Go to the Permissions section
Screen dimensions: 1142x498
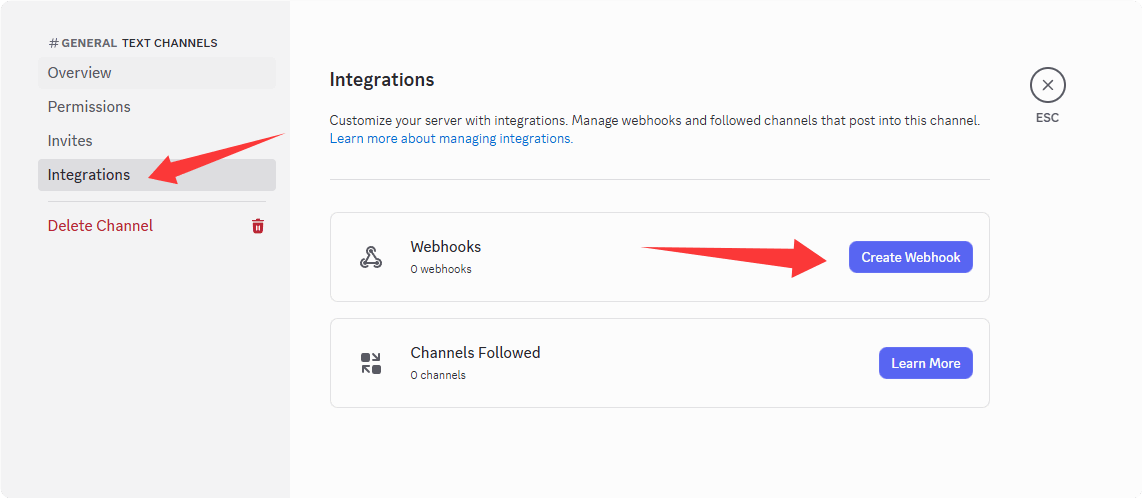tap(89, 107)
